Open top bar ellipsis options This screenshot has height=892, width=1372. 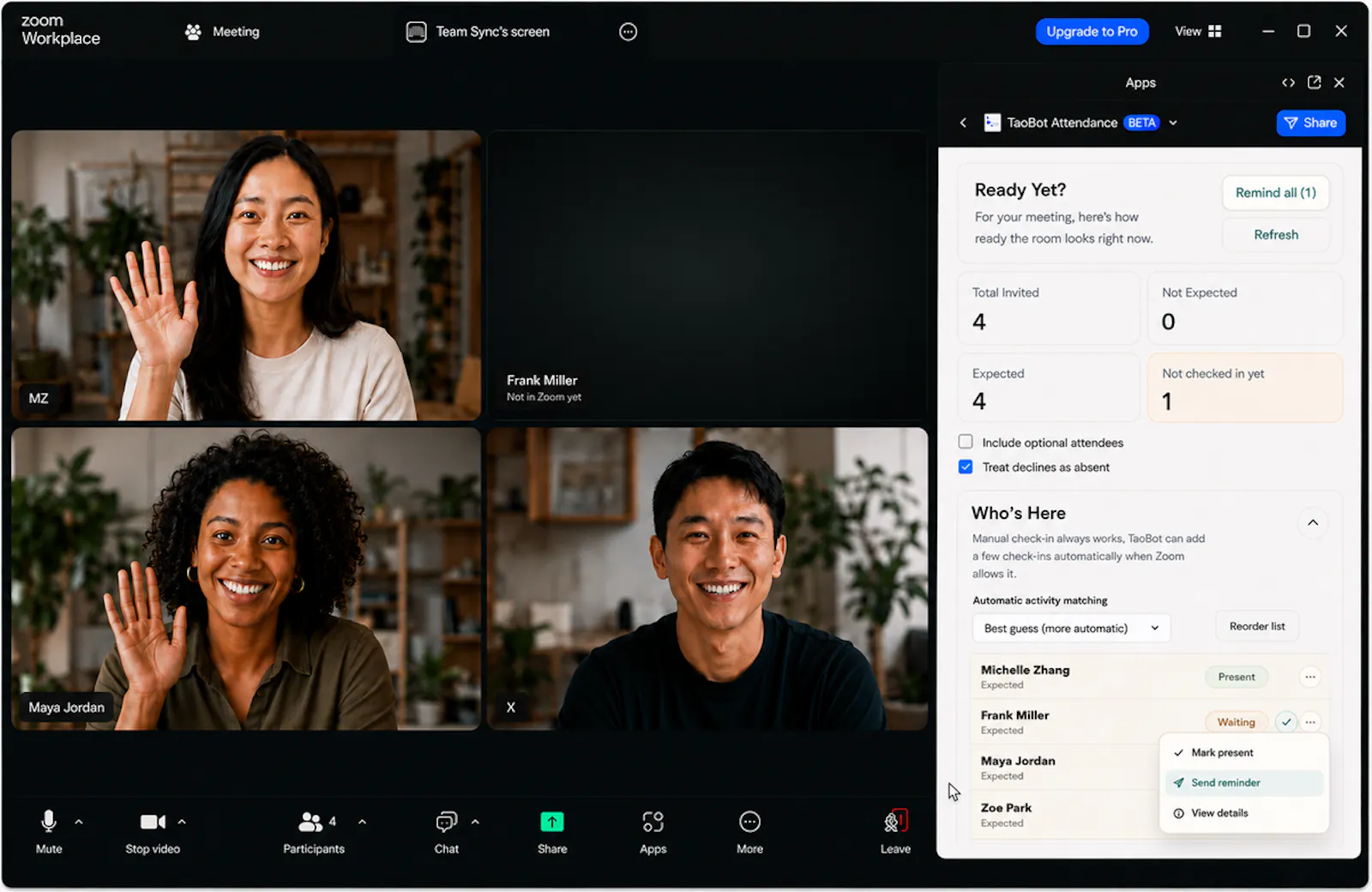(628, 32)
